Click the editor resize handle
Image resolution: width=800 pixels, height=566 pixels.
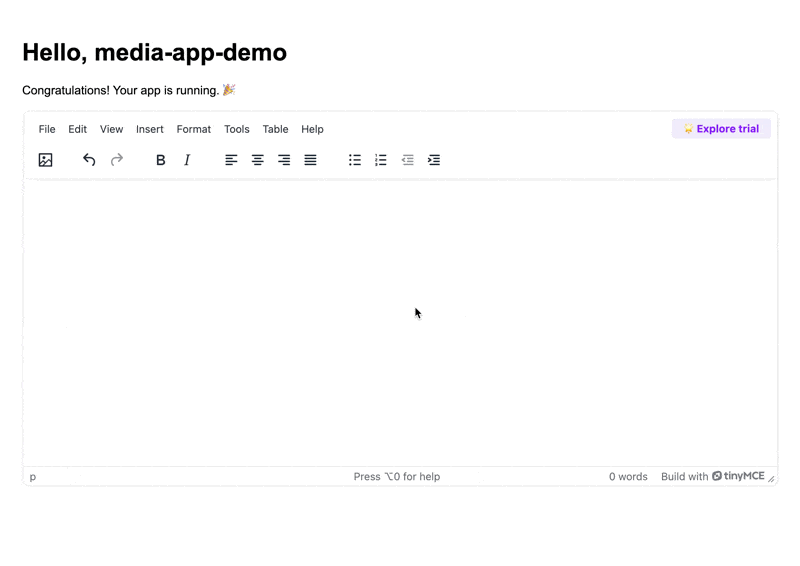pos(771,479)
